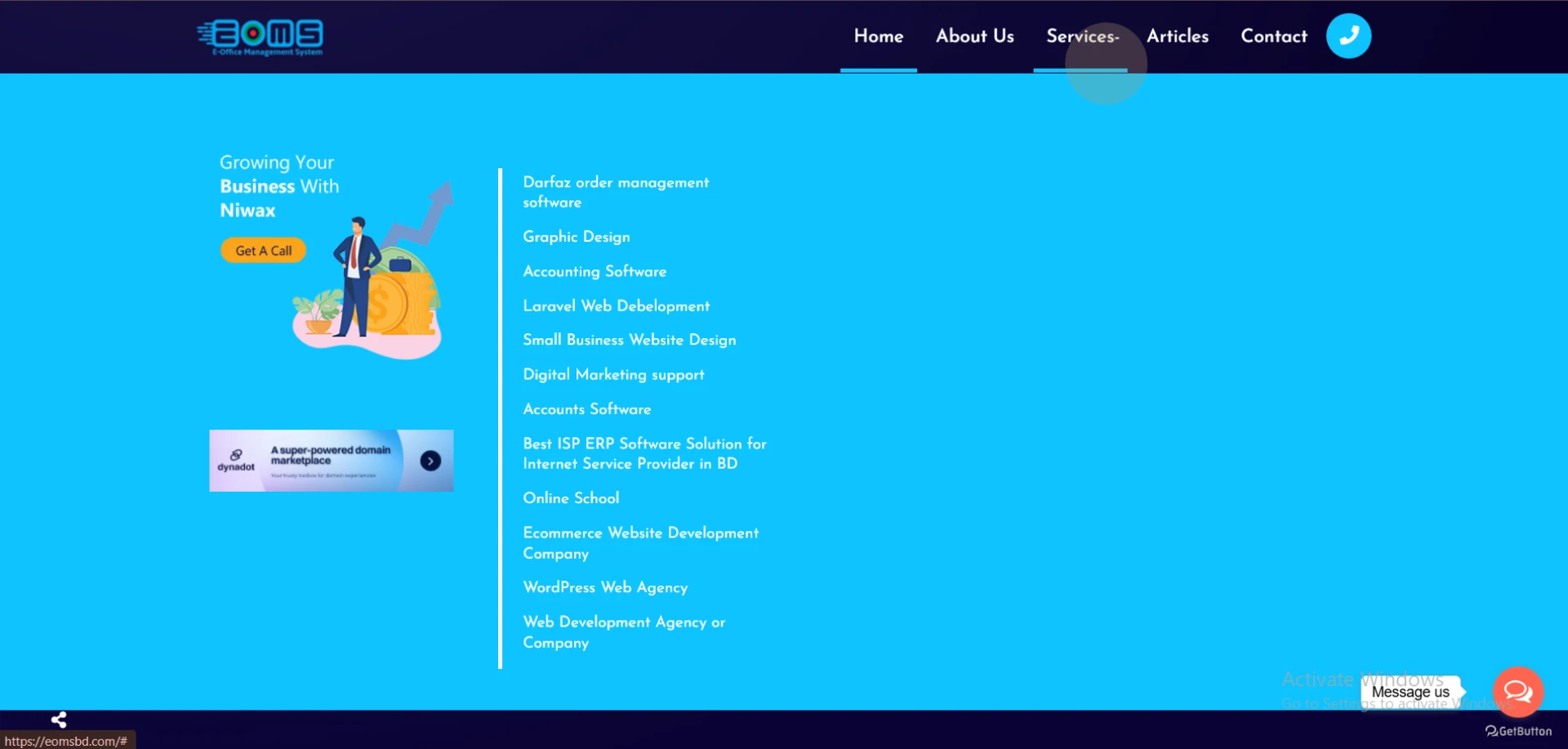This screenshot has height=749, width=1568.
Task: Select WordPress Web Agency from the services list
Action: [x=605, y=587]
